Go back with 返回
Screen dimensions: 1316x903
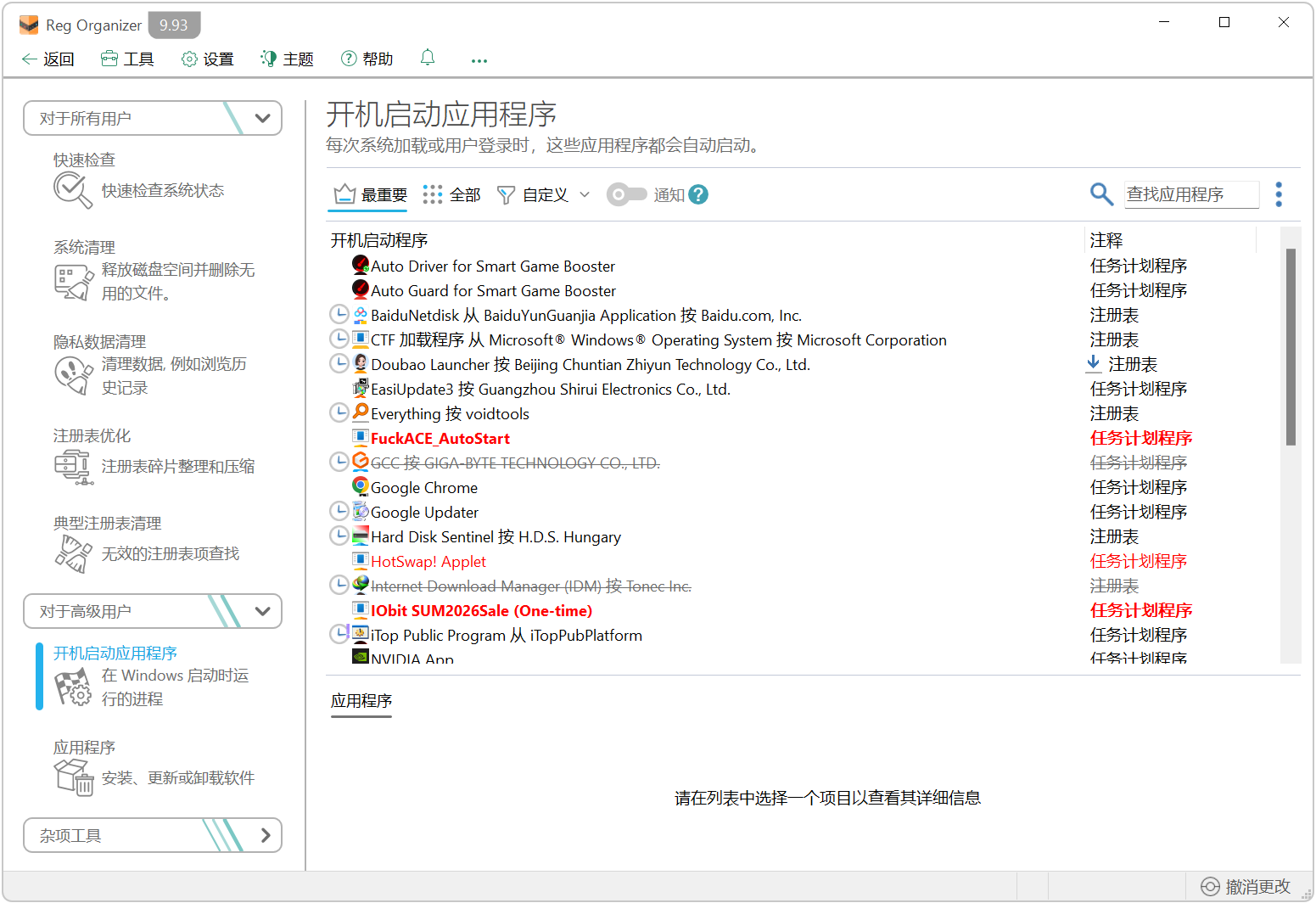point(48,59)
